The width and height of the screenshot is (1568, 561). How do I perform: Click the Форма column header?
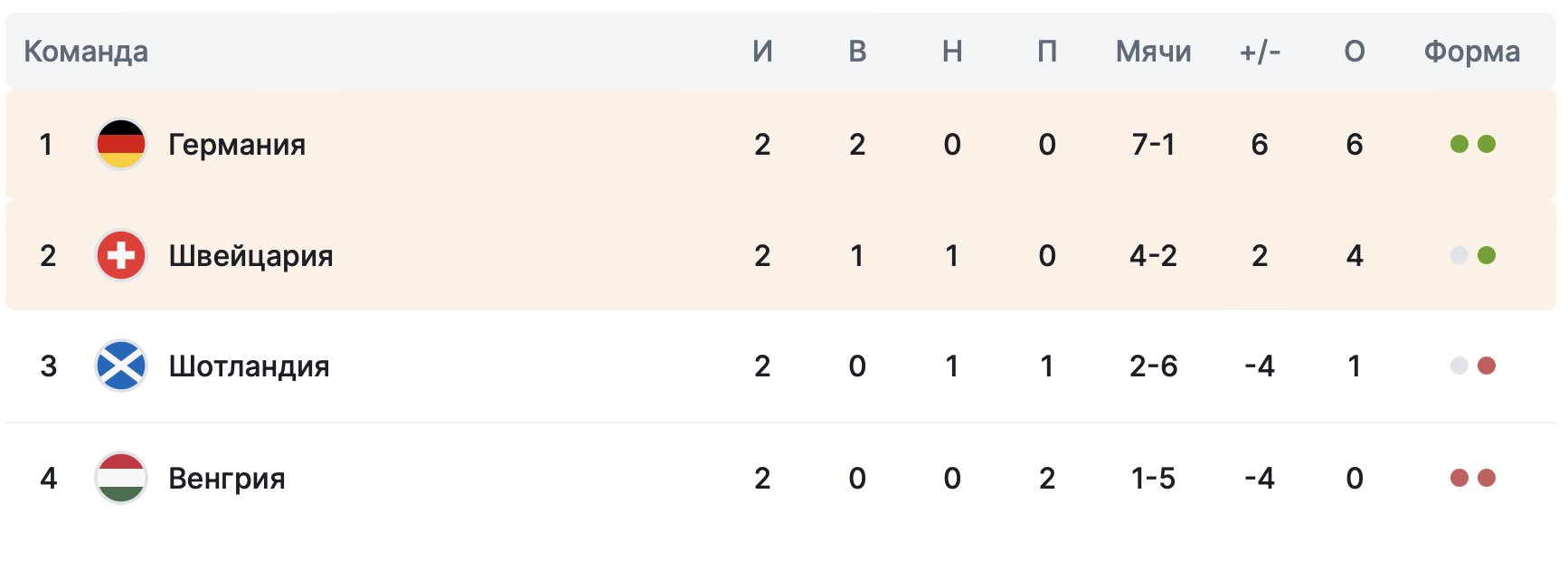1472,52
